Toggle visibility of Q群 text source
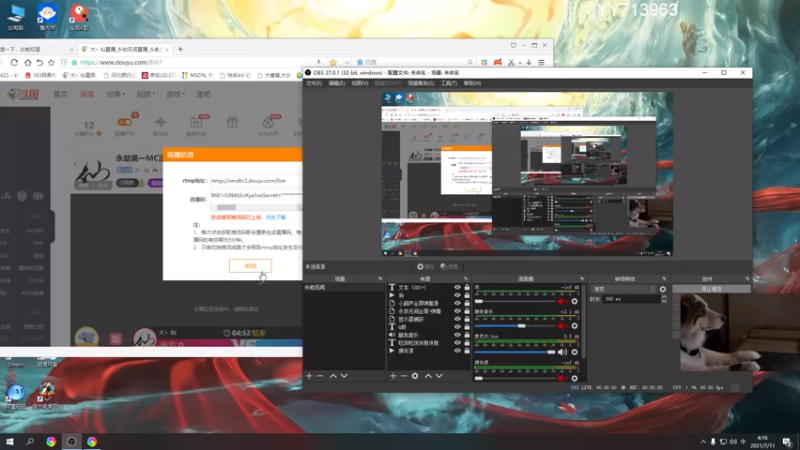This screenshot has width=800, height=450. (457, 327)
